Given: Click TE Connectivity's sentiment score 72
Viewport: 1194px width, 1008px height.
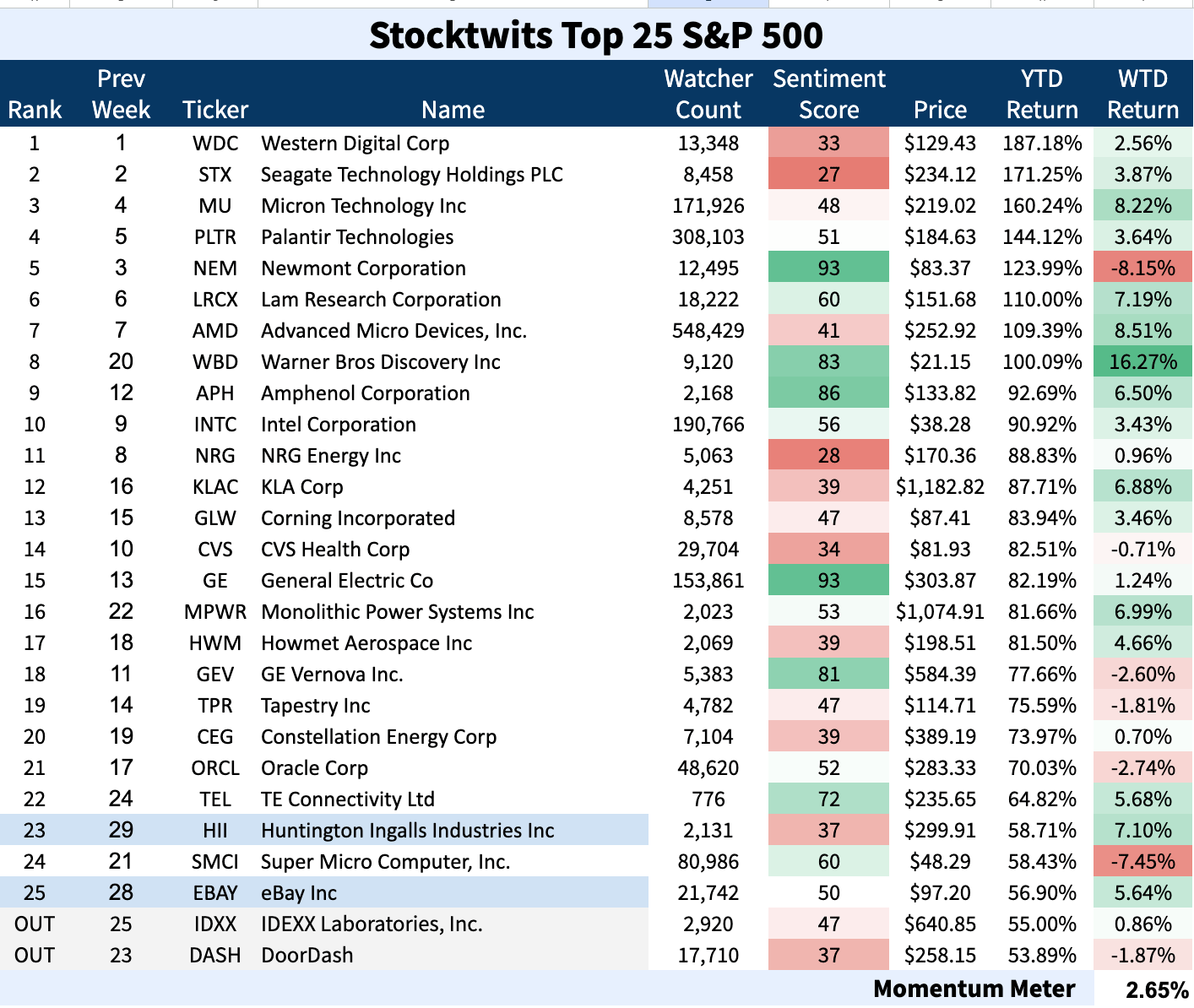Looking at the screenshot, I should (x=829, y=799).
